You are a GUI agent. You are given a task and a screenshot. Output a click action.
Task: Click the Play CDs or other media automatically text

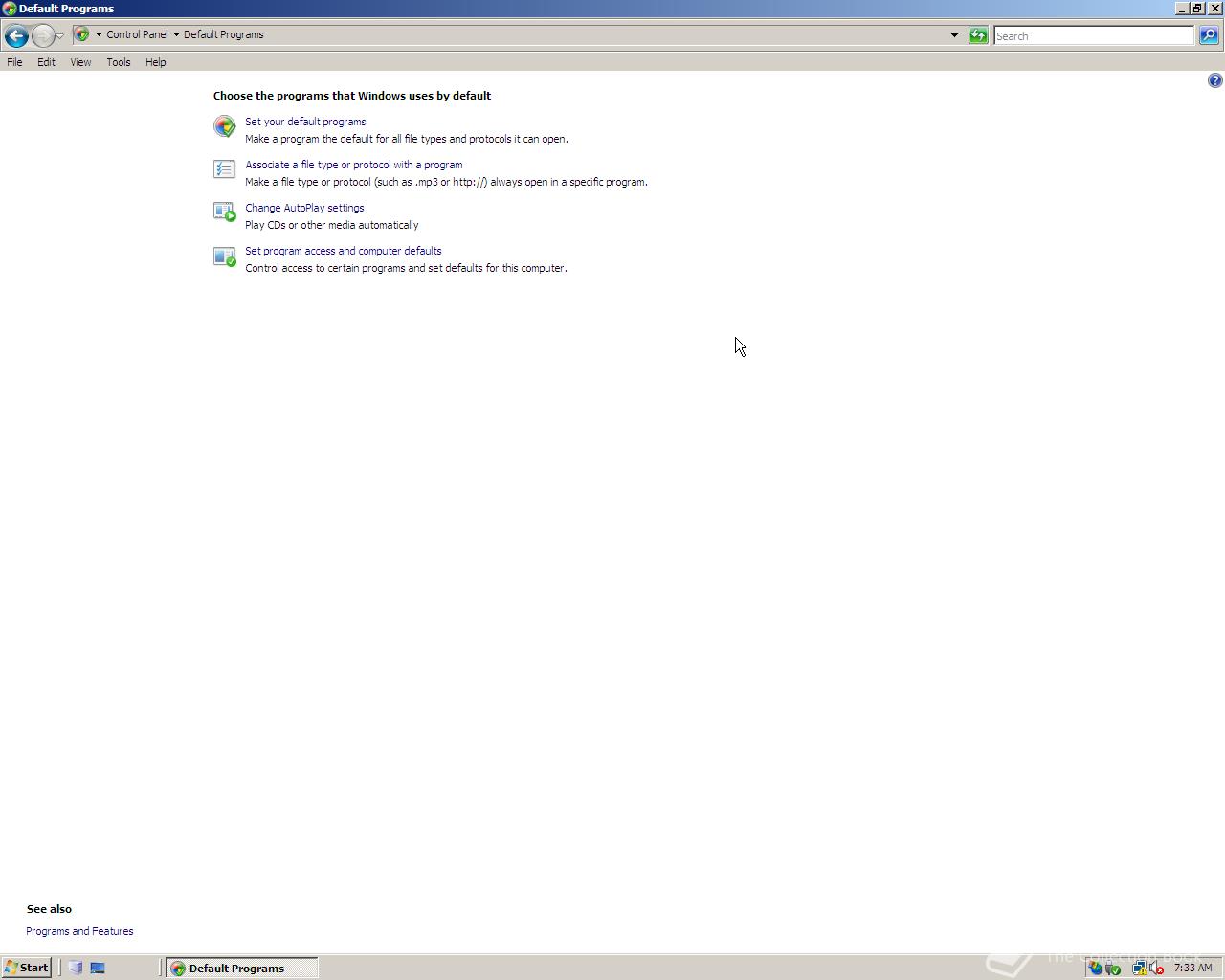tap(332, 225)
